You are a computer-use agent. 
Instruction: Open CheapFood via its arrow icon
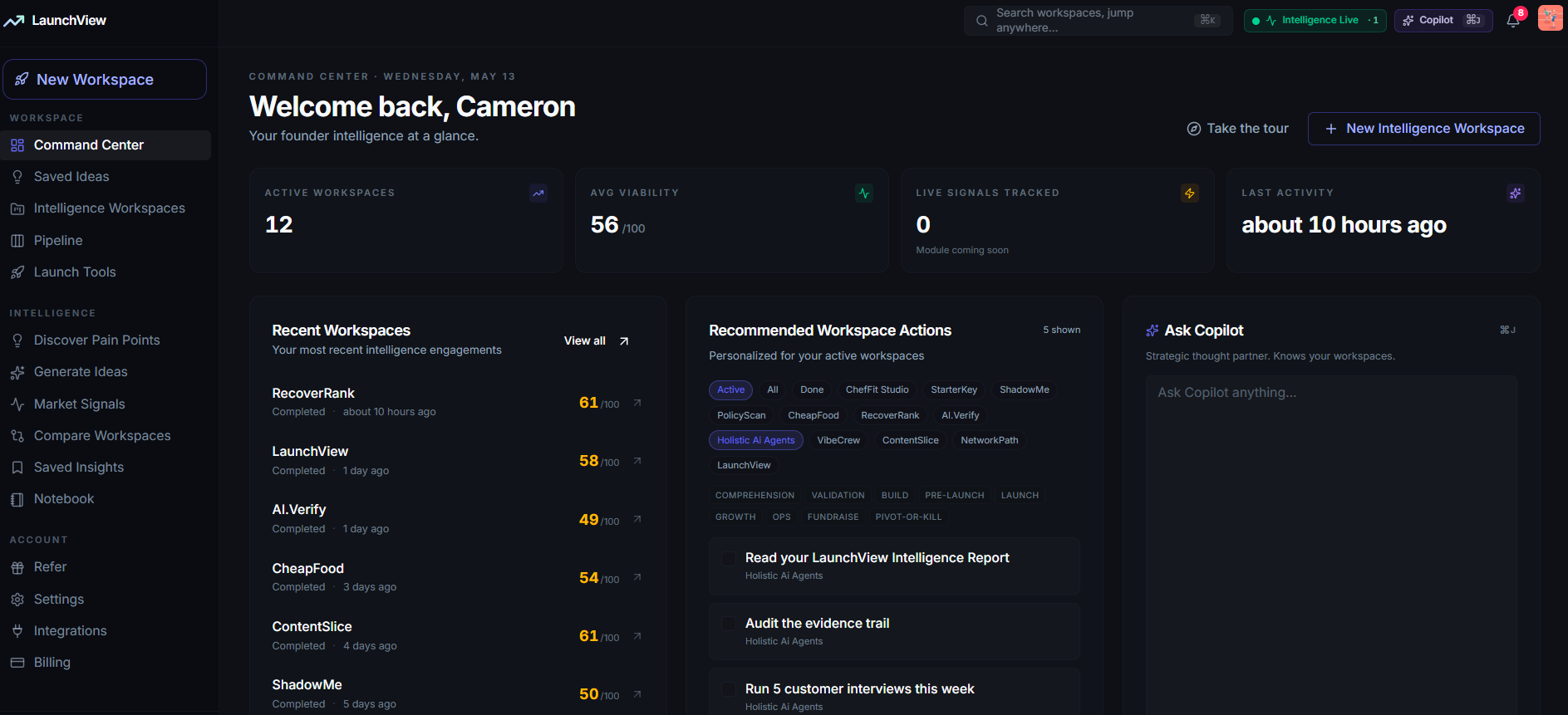click(637, 577)
